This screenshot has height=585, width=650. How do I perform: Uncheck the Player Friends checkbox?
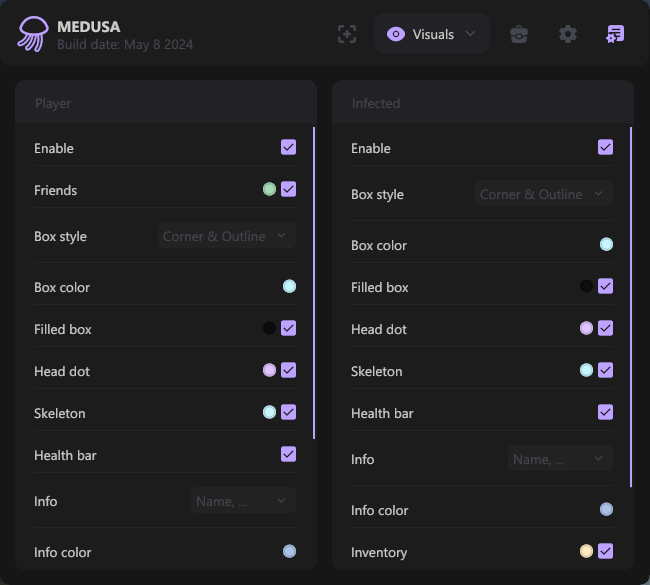[x=289, y=189]
